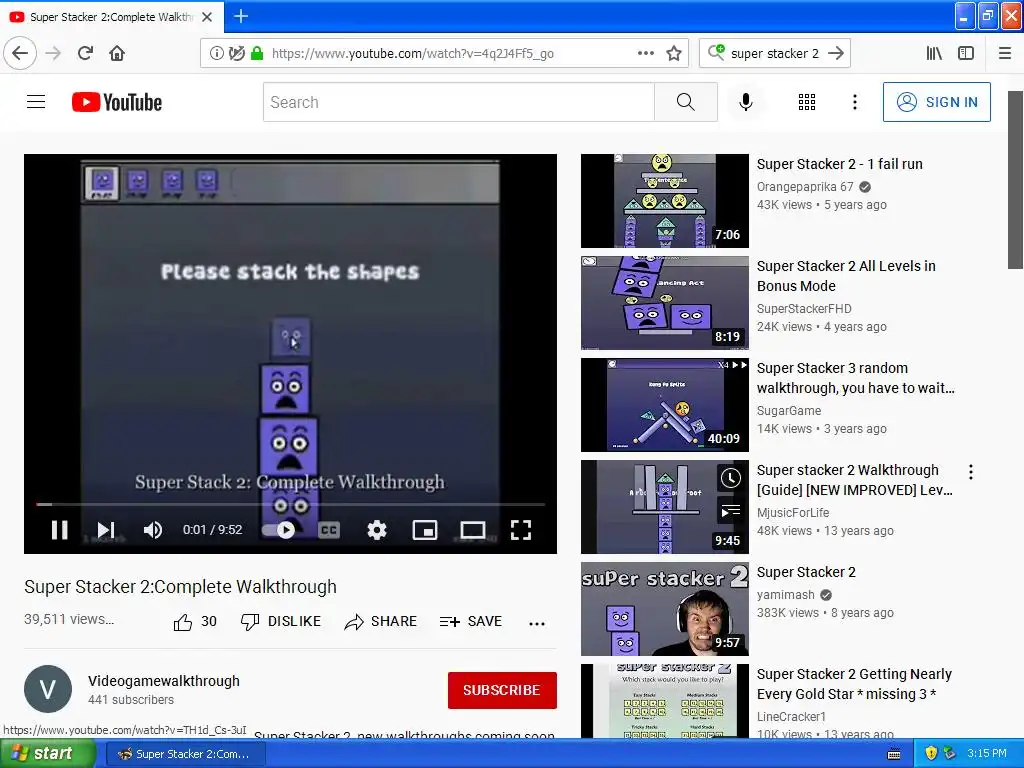Click the system clock showing 3:15 PM
Screen dimensions: 1024x768
pyautogui.click(x=987, y=753)
